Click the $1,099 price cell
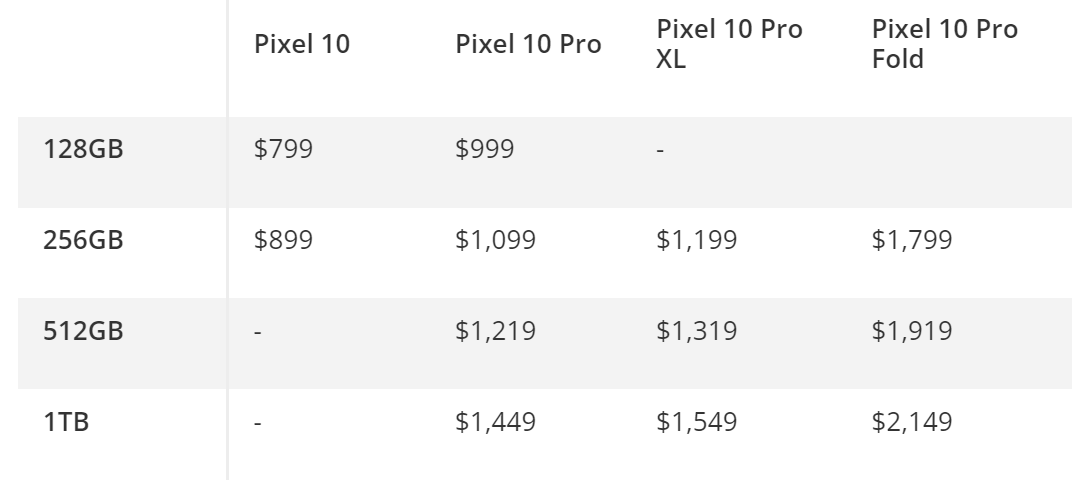The width and height of the screenshot is (1079, 490). click(495, 240)
